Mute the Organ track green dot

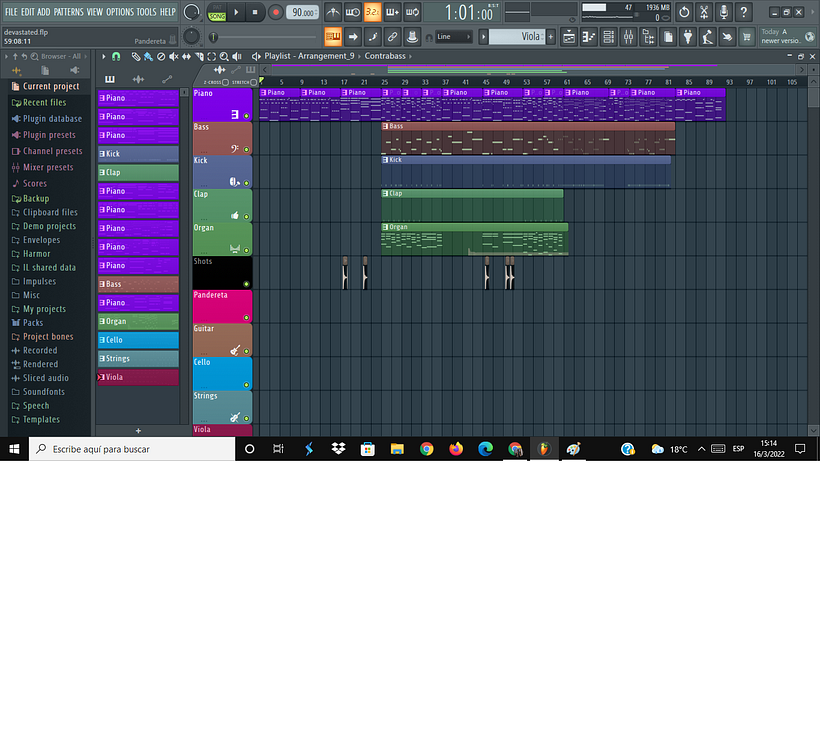coord(246,250)
